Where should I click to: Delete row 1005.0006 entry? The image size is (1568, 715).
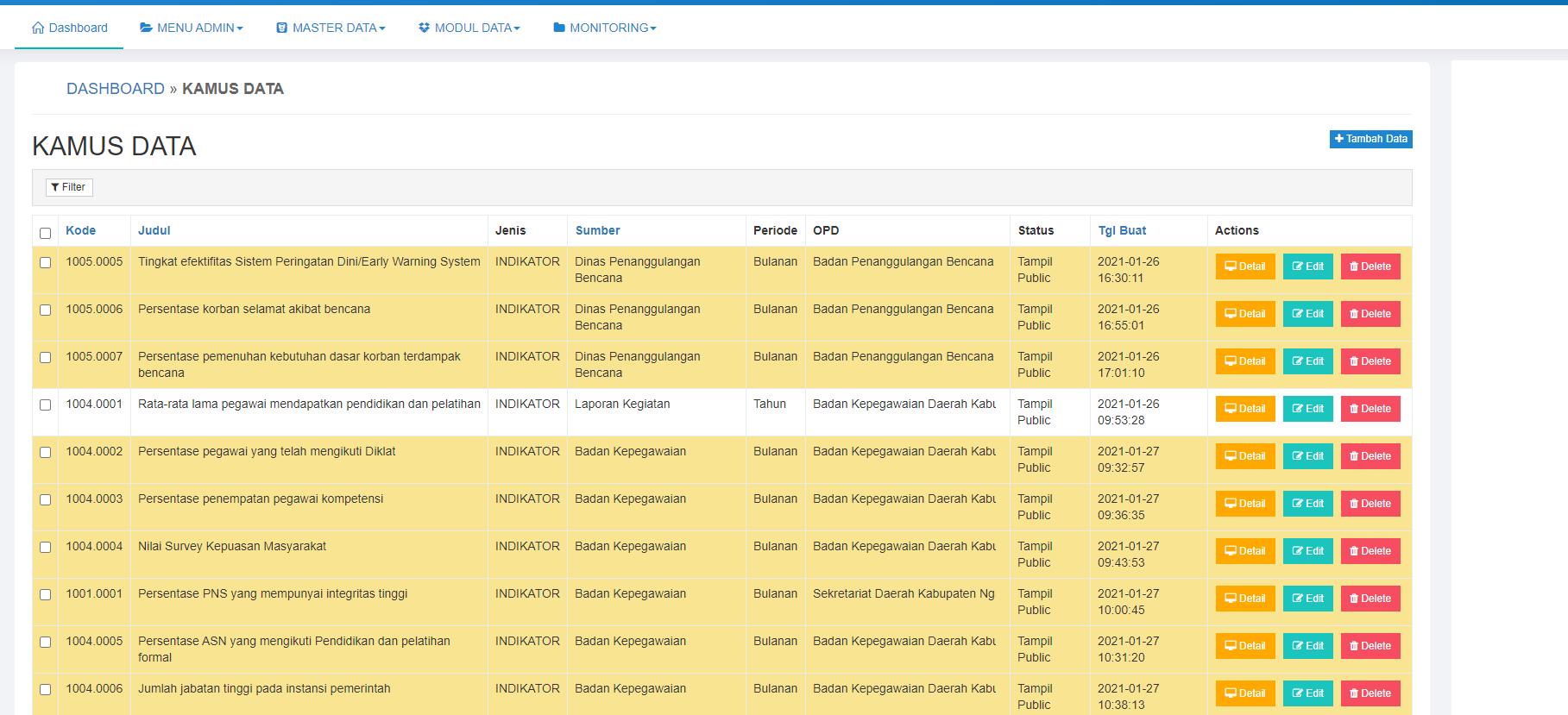(1370, 314)
